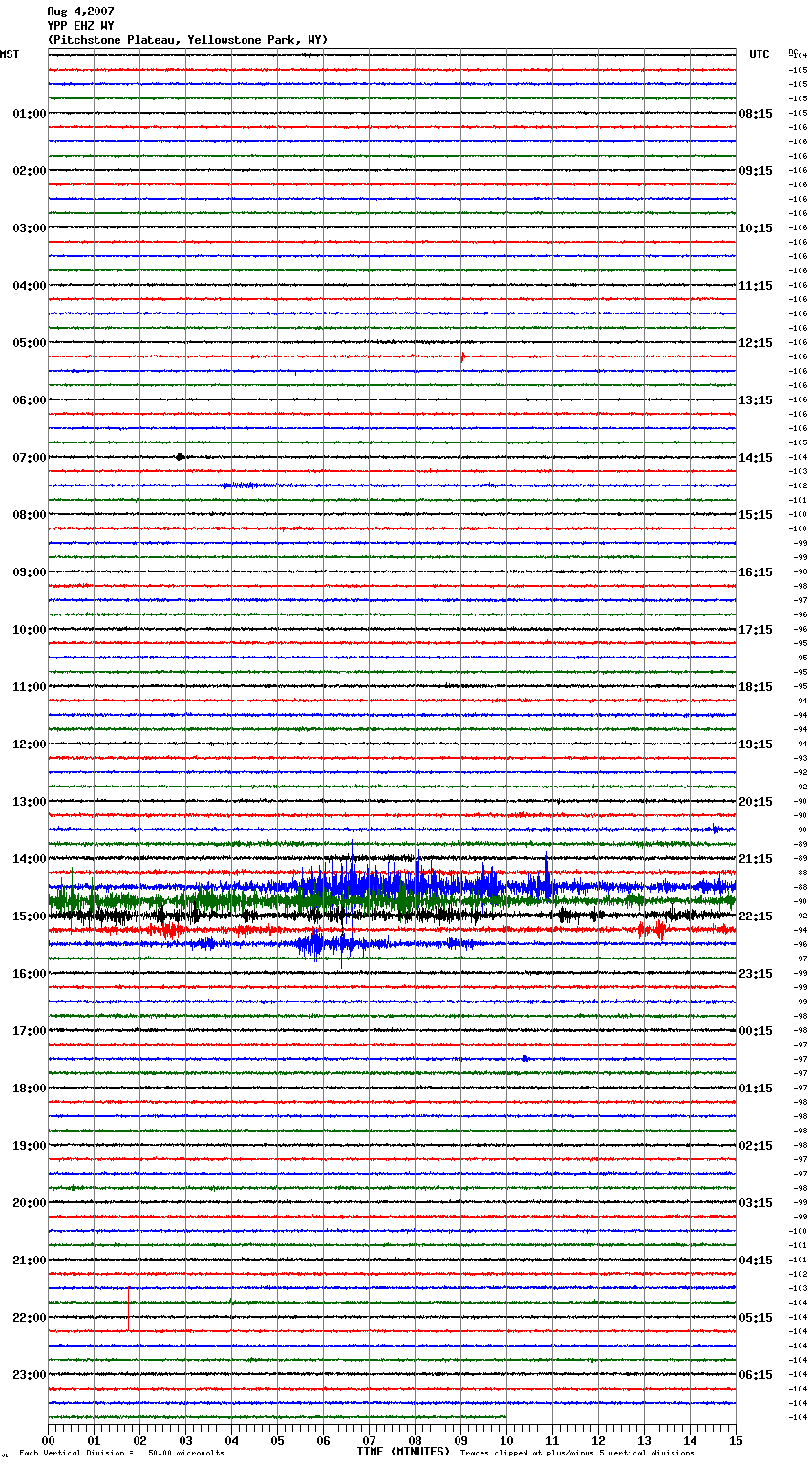The height and width of the screenshot is (1466, 812).
Task: Click the small red spike after 05:00 MST
Action: 462,356
